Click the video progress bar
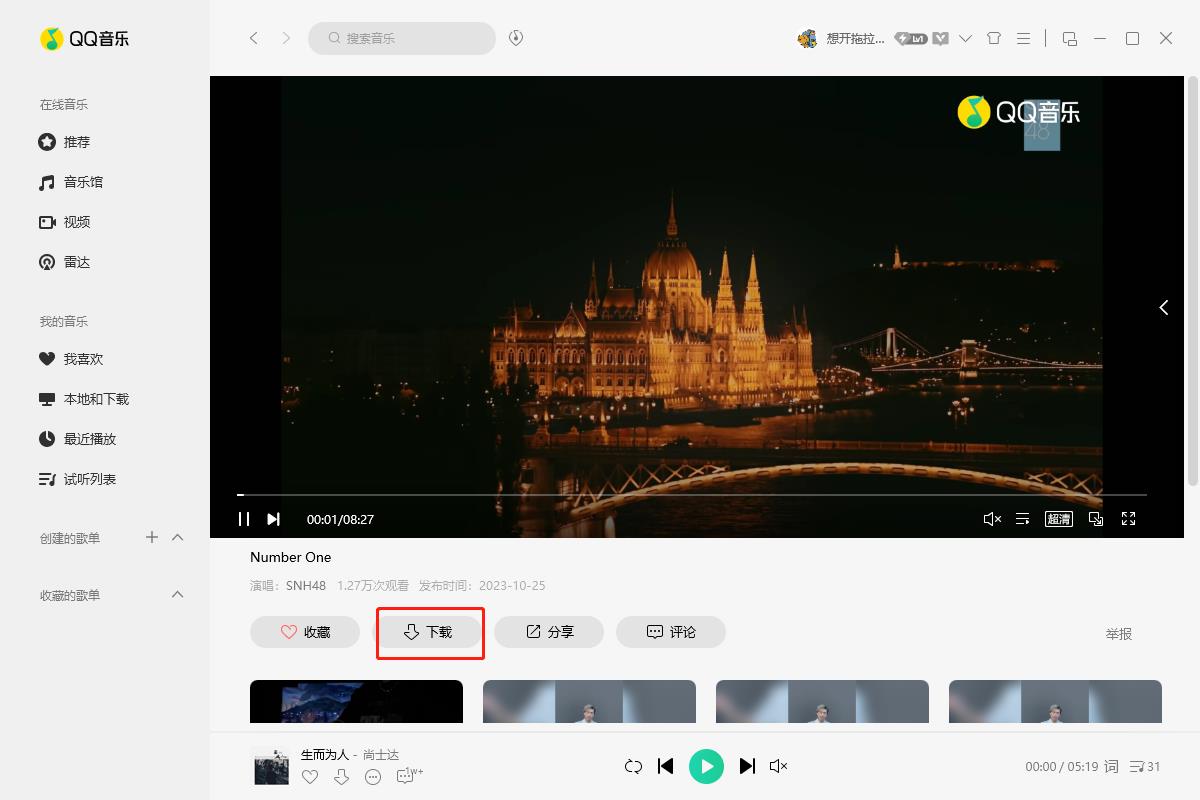Viewport: 1200px width, 800px height. (690, 495)
